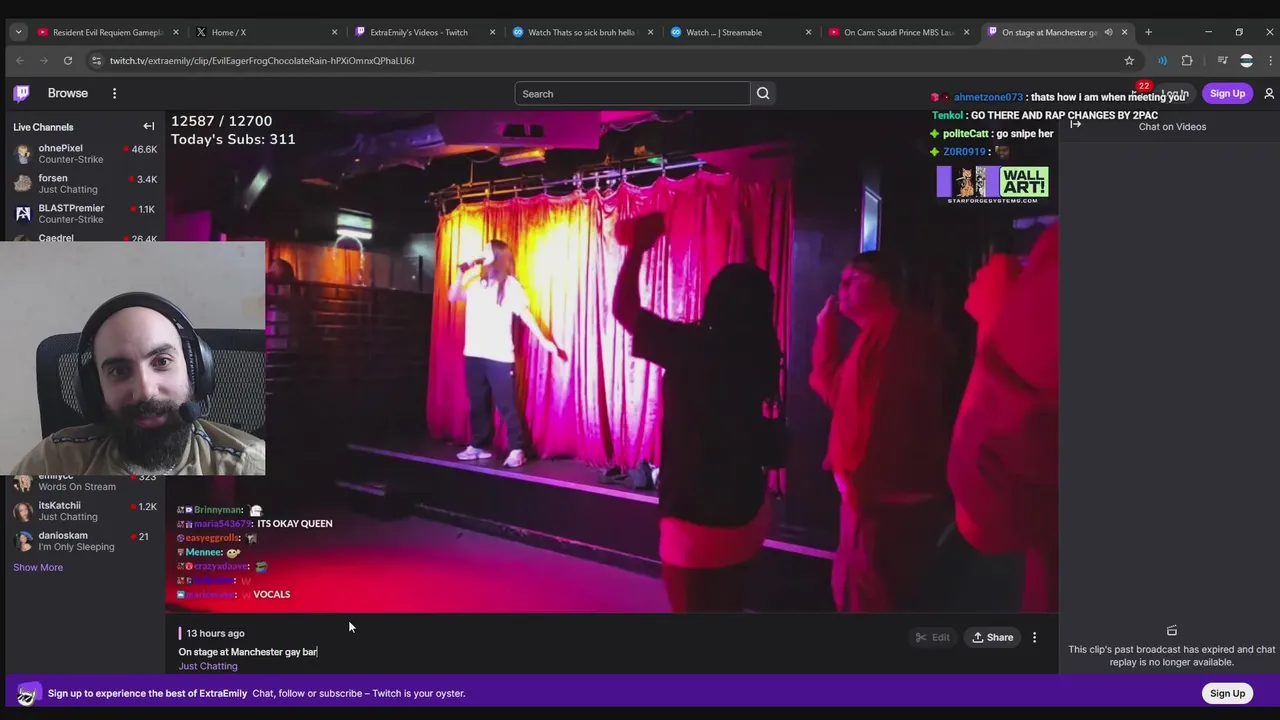Screen dimensions: 1280x720
Task: Click the browser address bar URL
Action: [x=262, y=60]
